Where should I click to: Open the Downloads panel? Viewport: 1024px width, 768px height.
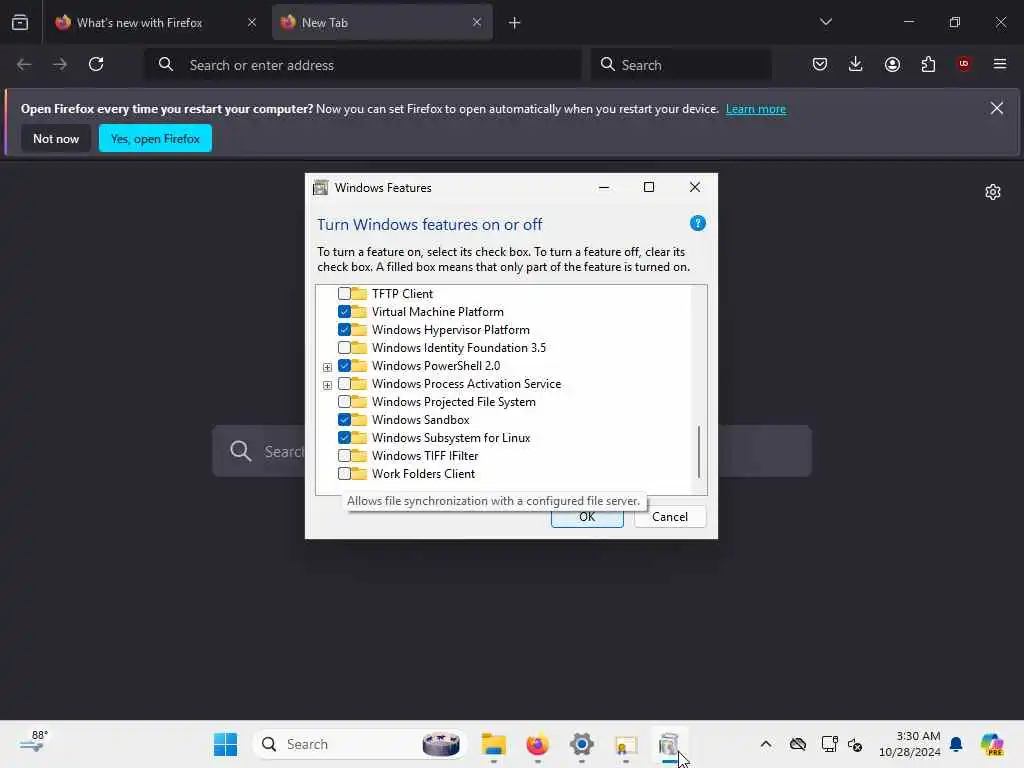pyautogui.click(x=856, y=64)
